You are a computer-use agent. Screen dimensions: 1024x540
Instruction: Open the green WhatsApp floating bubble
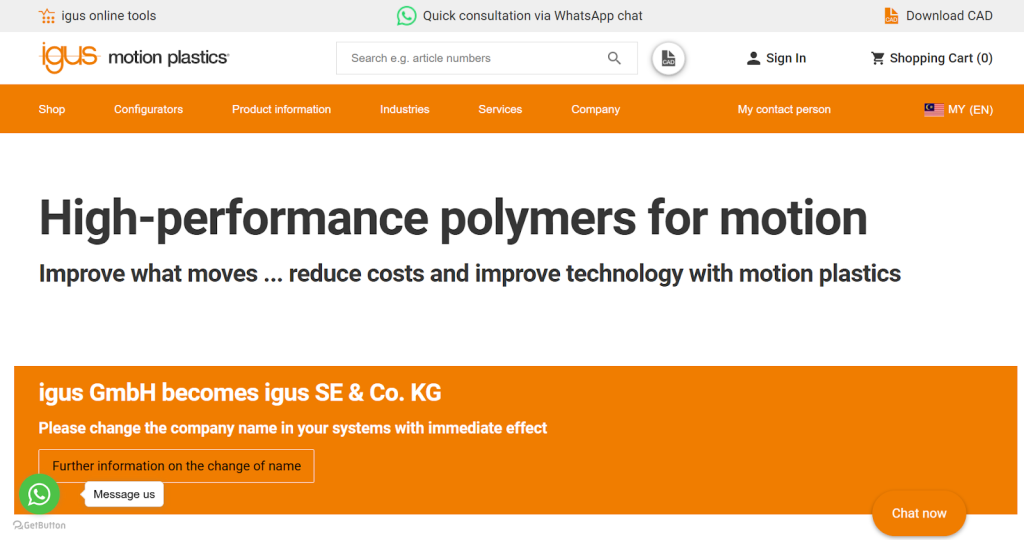39,494
